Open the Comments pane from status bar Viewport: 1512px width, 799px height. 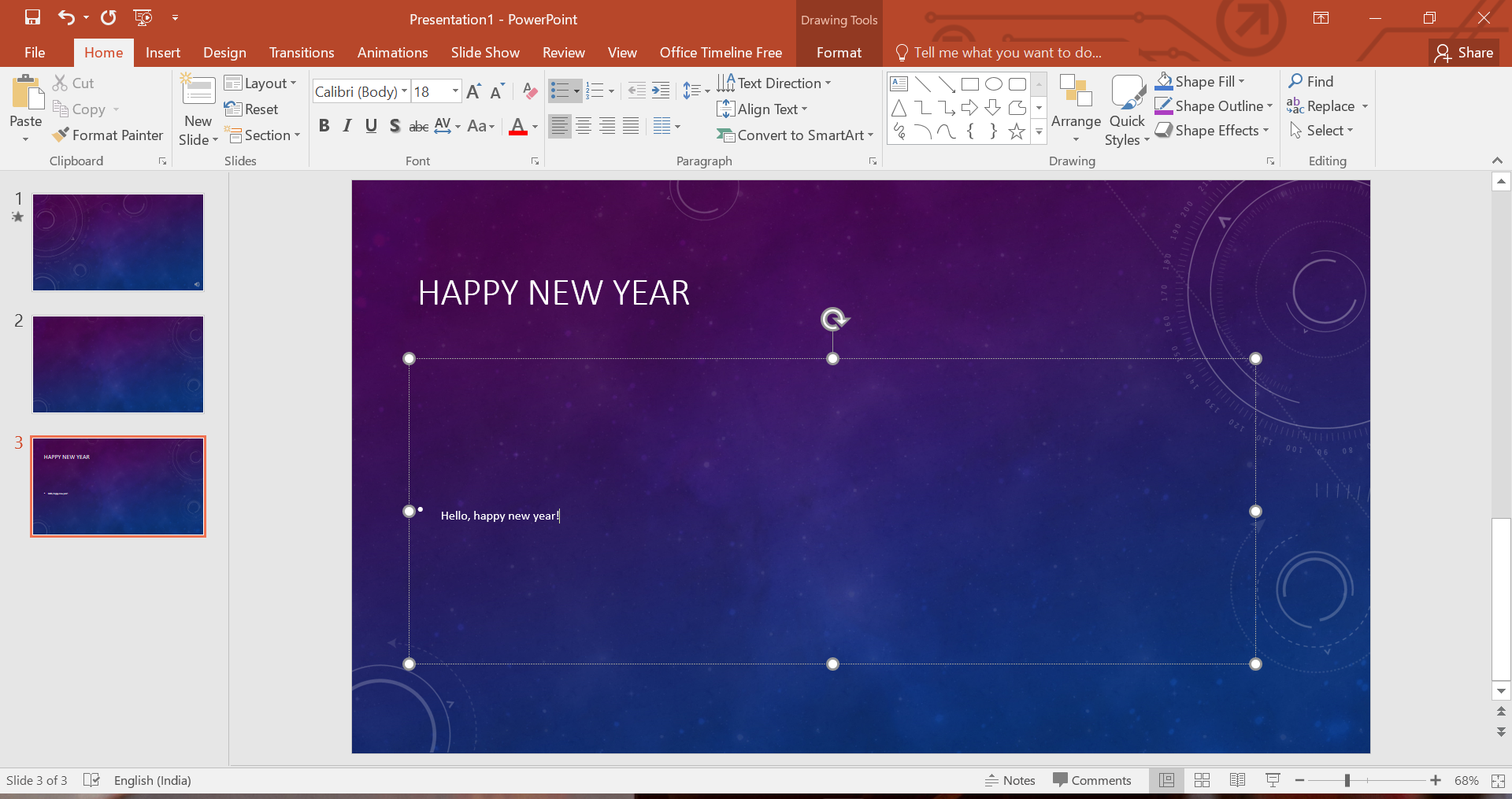coord(1092,780)
